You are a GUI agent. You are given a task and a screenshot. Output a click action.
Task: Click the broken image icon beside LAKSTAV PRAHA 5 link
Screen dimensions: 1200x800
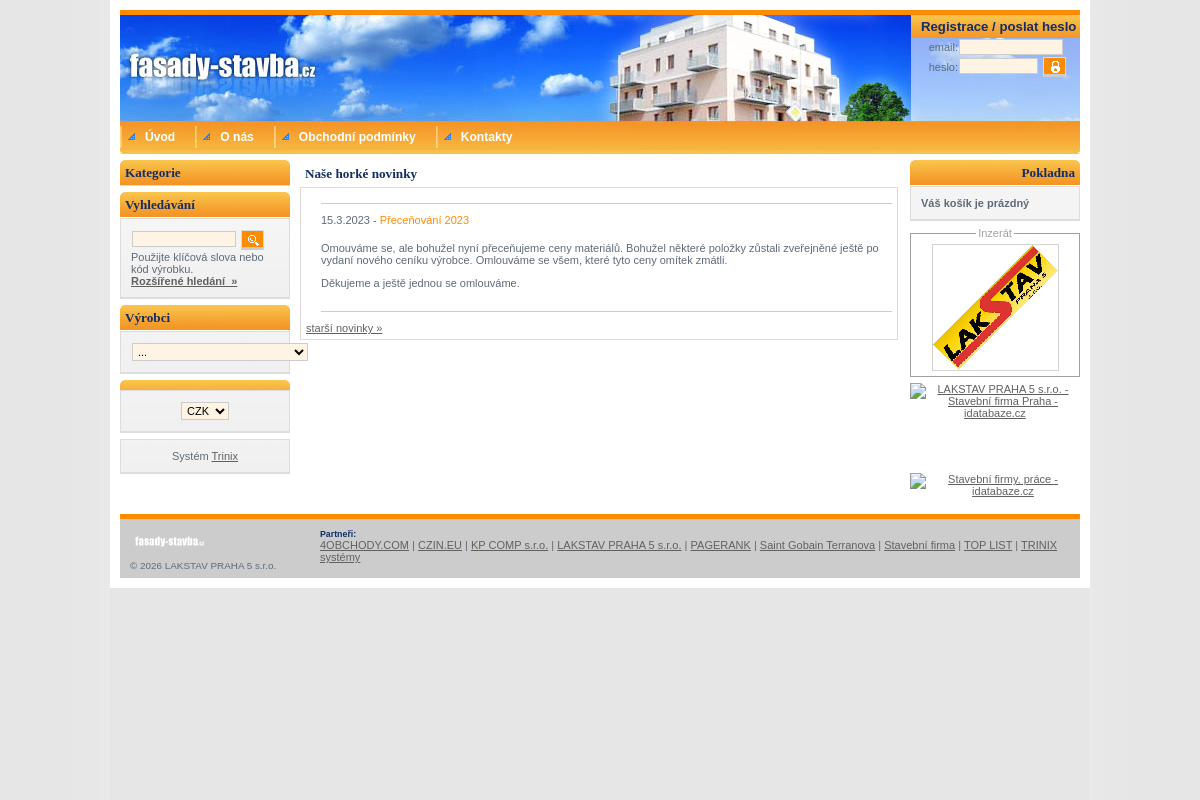point(918,391)
